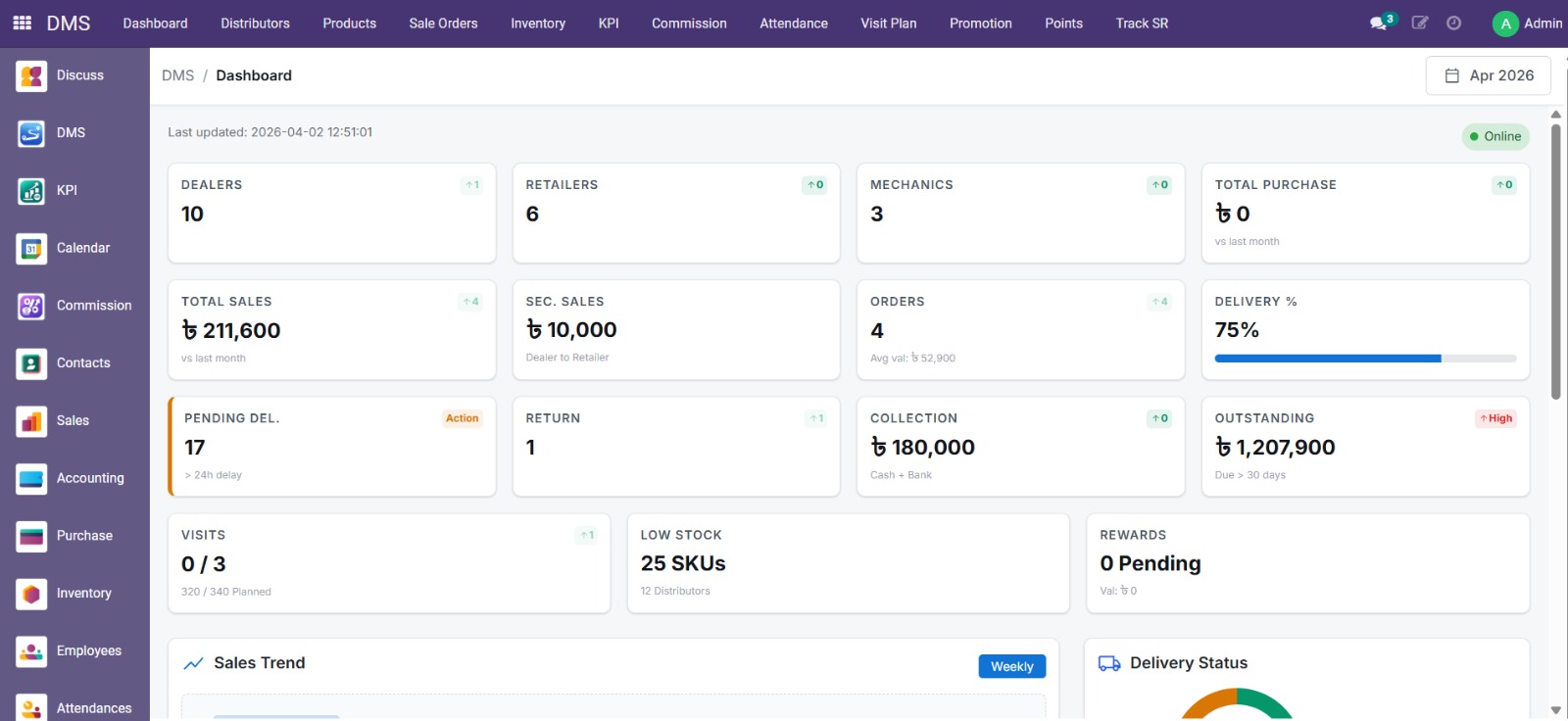Click the Action badge on Pending Del.
1568x721 pixels.
pos(462,418)
